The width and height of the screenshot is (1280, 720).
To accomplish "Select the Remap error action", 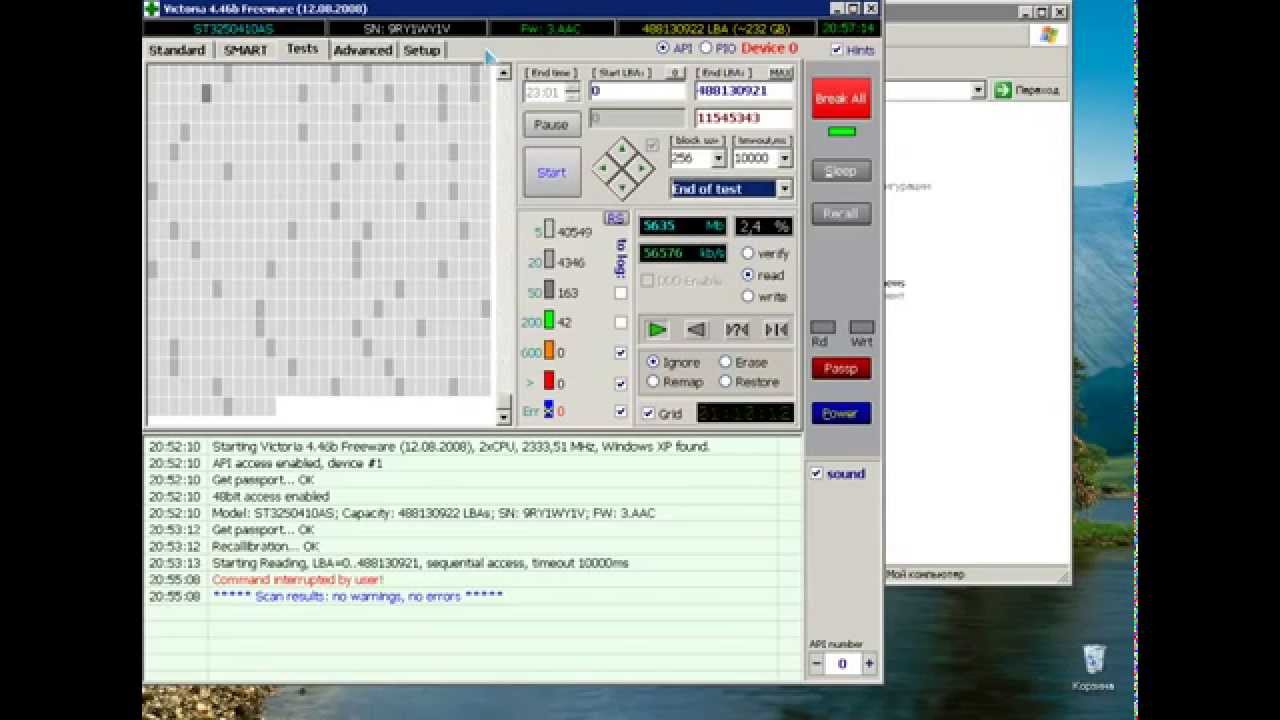I will click(653, 382).
